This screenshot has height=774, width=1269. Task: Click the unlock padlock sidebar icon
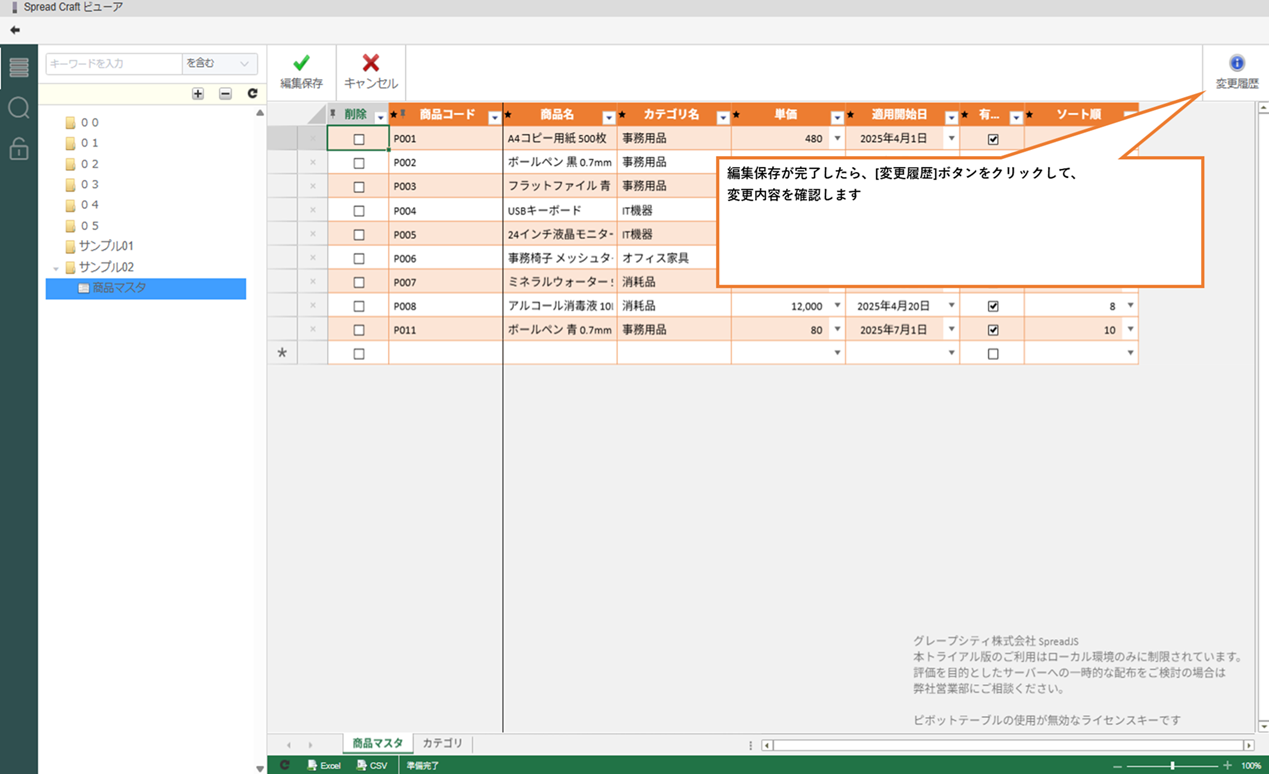[18, 149]
